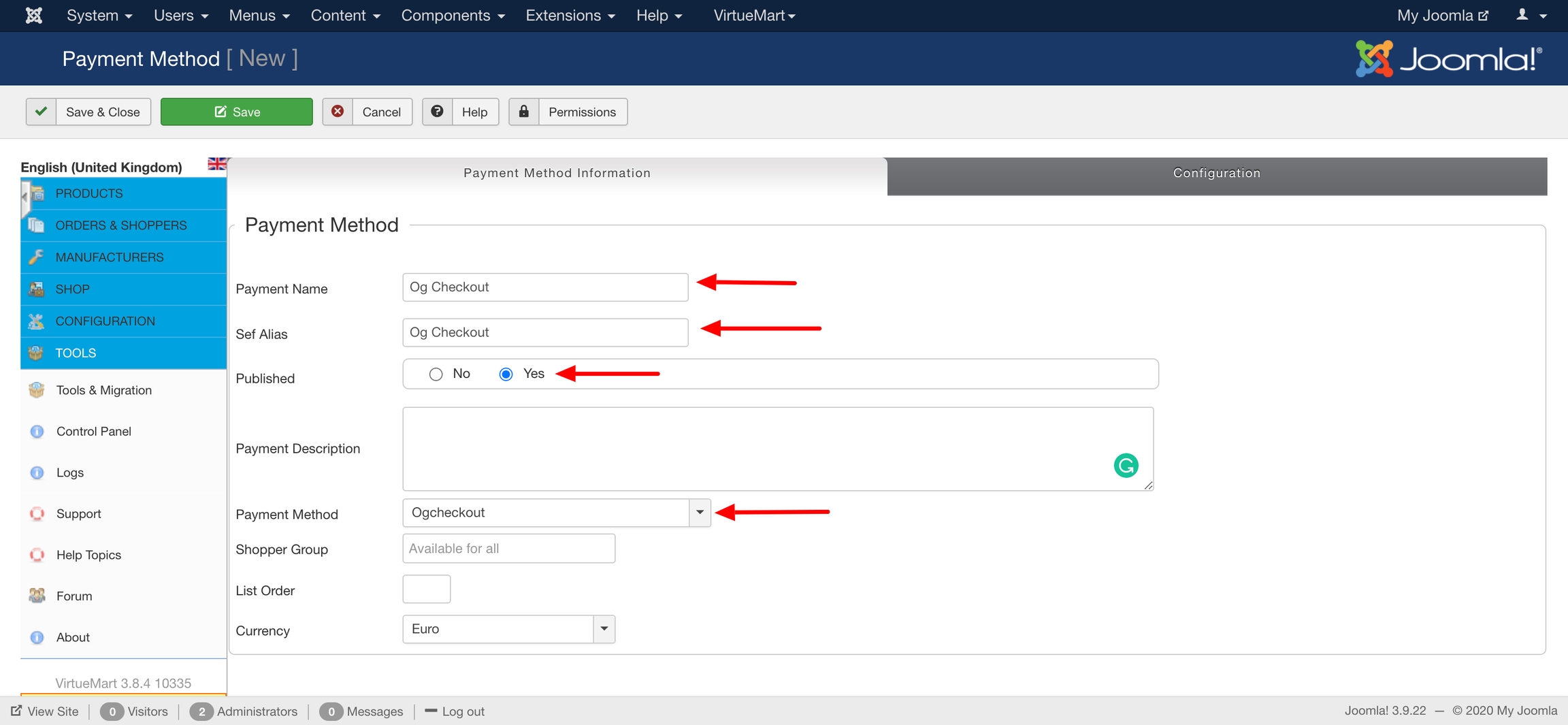Select the Published No radio button
Screen dimensions: 1568x725
[x=436, y=374]
